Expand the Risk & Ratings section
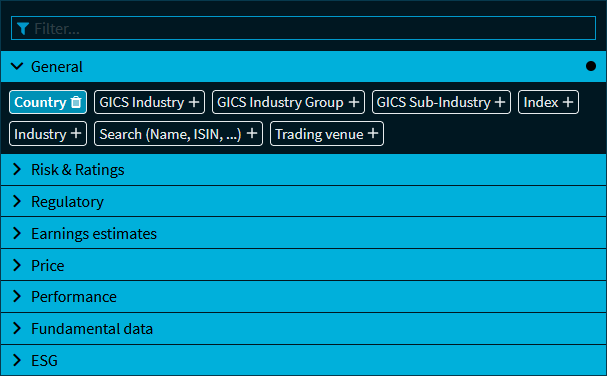607x376 pixels. pyautogui.click(x=304, y=170)
